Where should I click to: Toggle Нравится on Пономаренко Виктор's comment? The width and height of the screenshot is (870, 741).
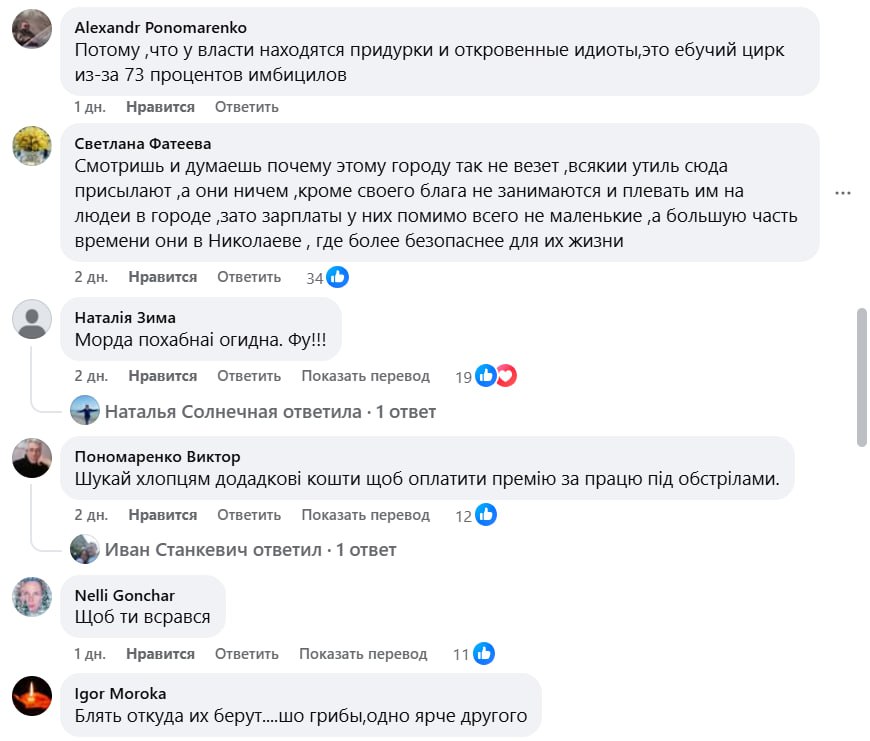162,515
